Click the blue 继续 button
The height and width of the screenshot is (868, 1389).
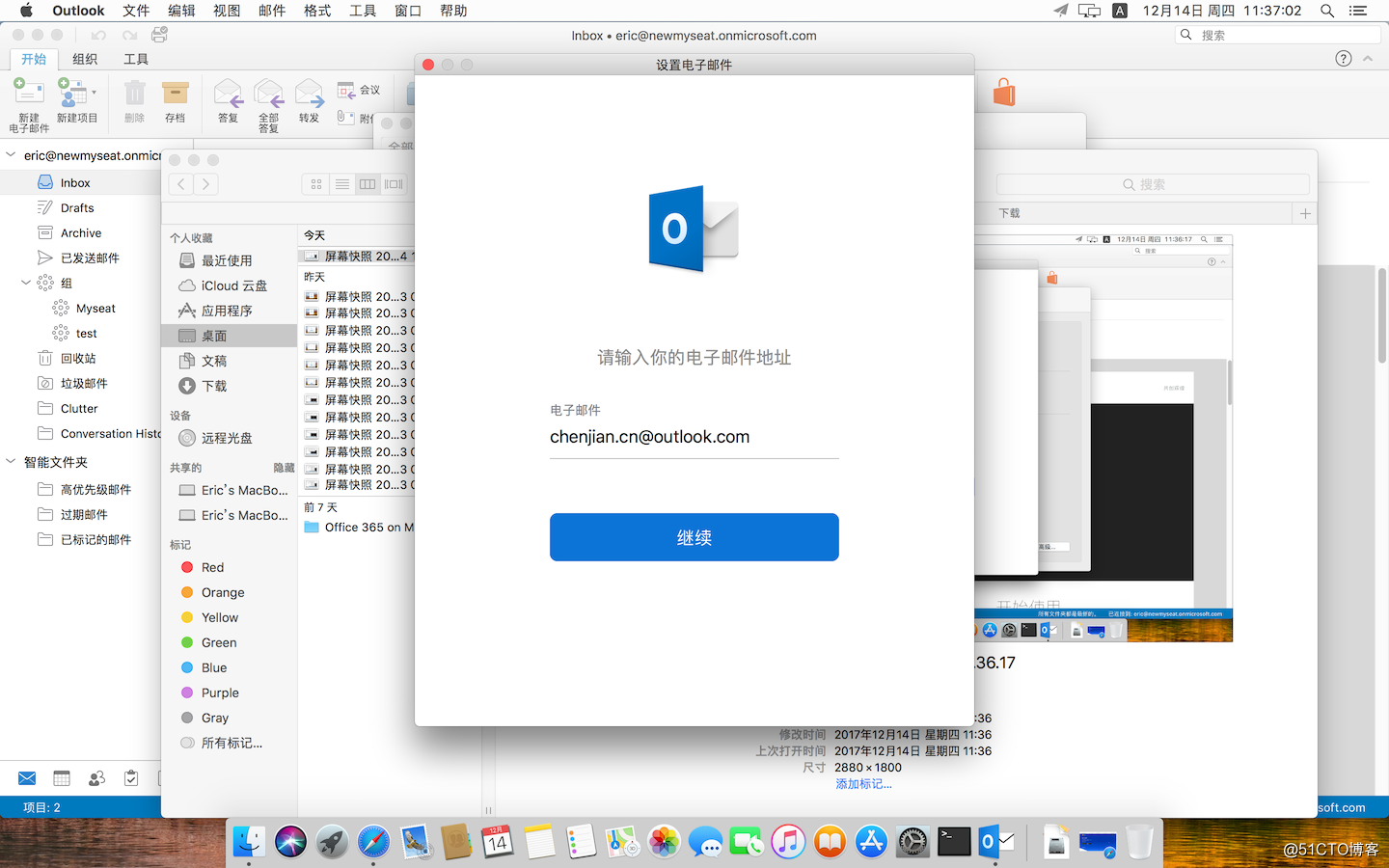[x=694, y=537]
